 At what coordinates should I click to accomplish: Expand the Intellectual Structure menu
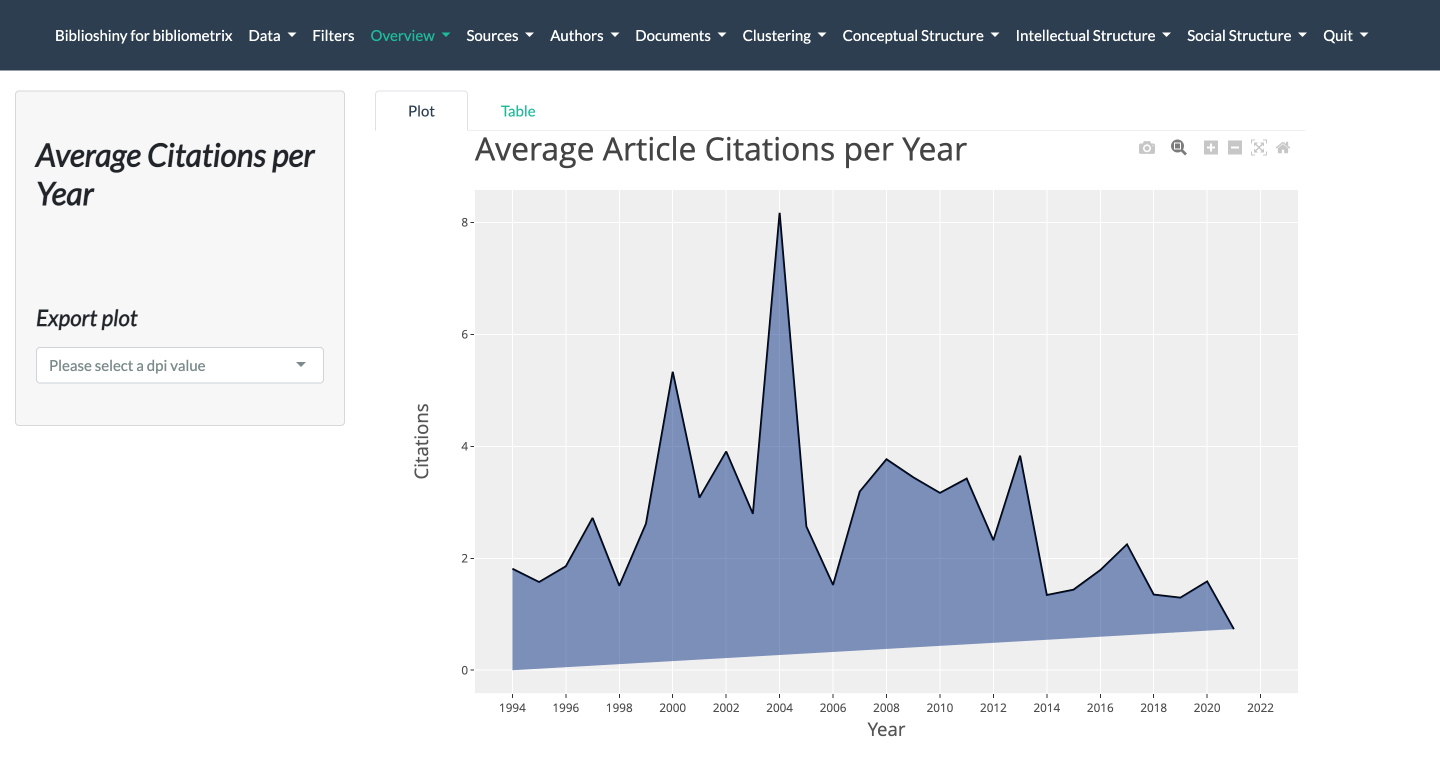[x=1093, y=35]
